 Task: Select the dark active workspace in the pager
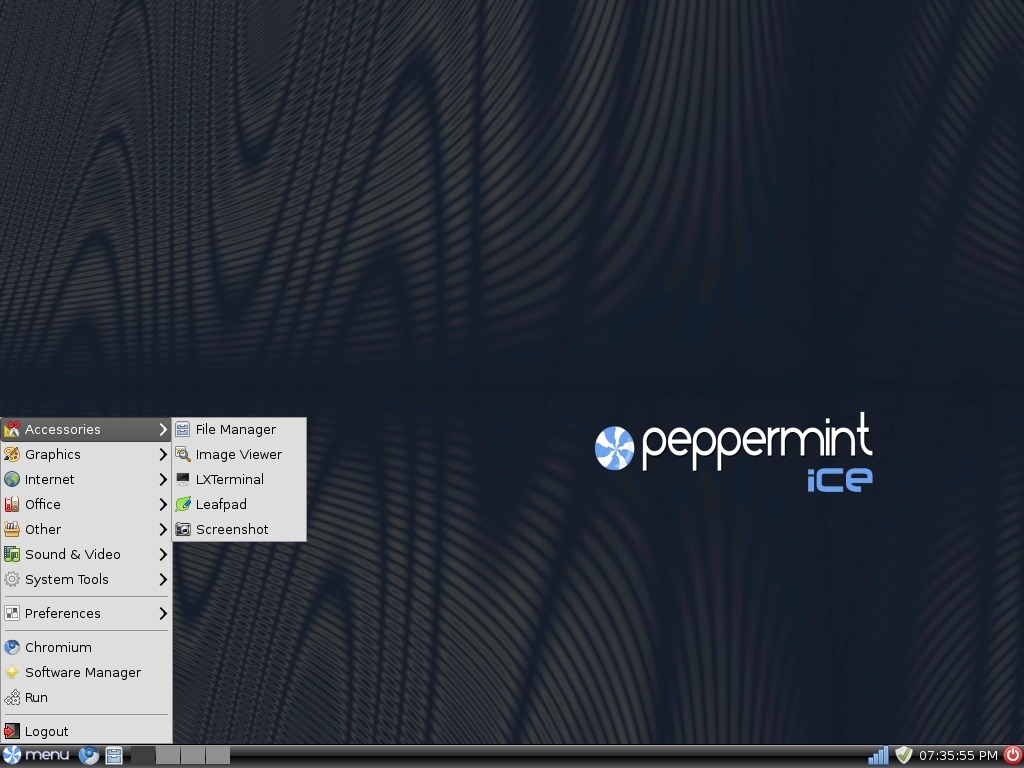143,756
